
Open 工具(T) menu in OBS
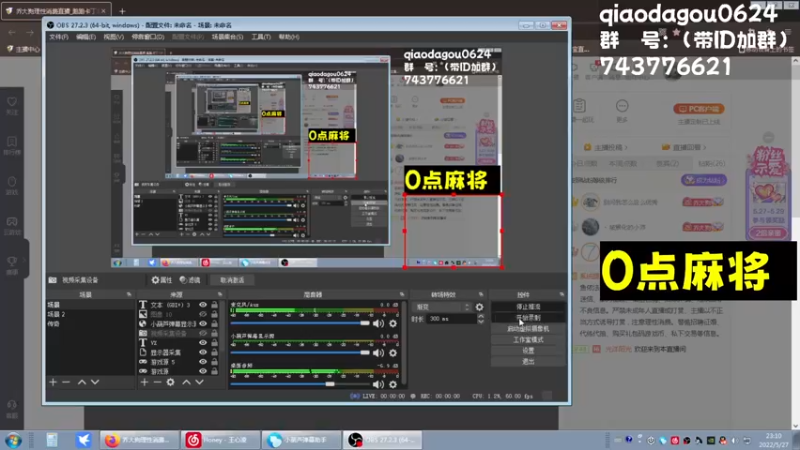click(x=261, y=37)
